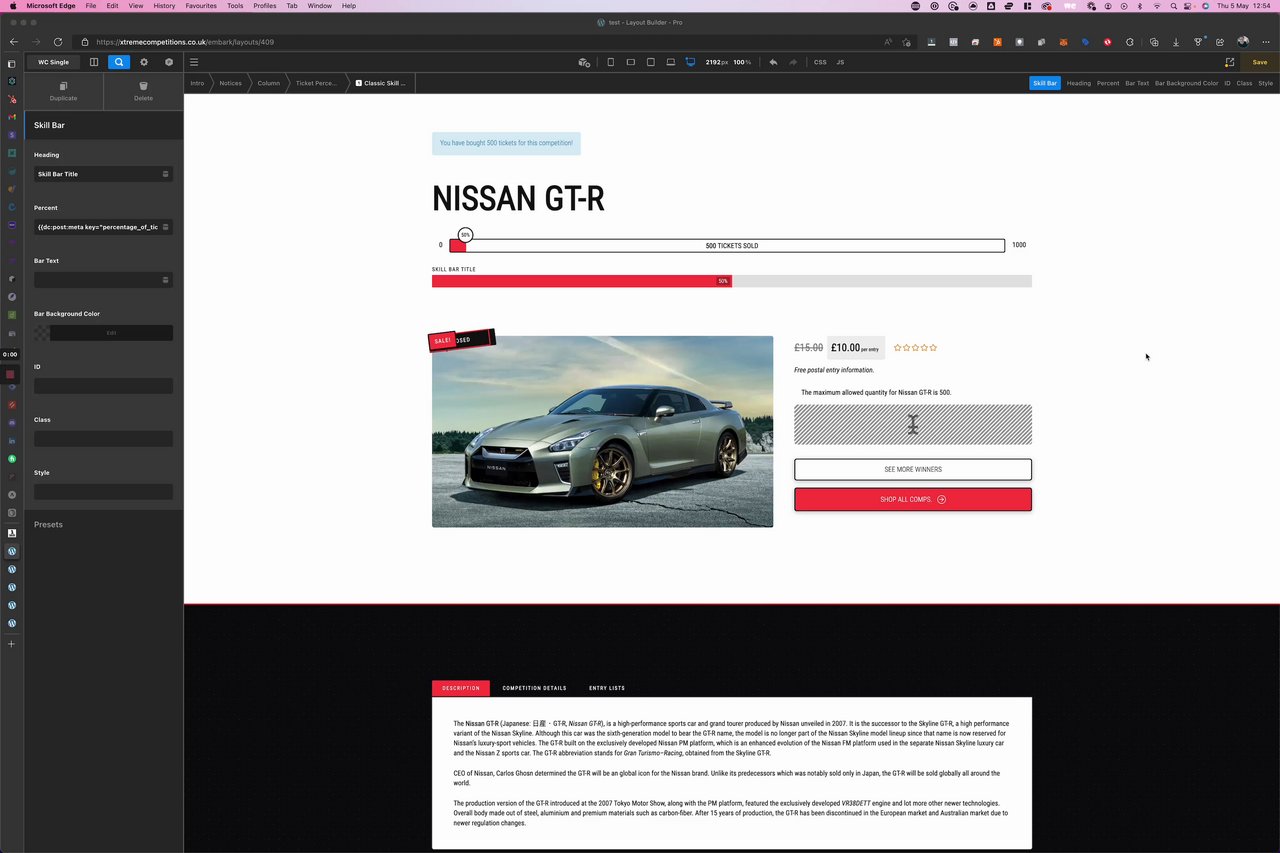Select the Notices breadcrumb
Image resolution: width=1280 pixels, height=853 pixels.
tap(230, 83)
